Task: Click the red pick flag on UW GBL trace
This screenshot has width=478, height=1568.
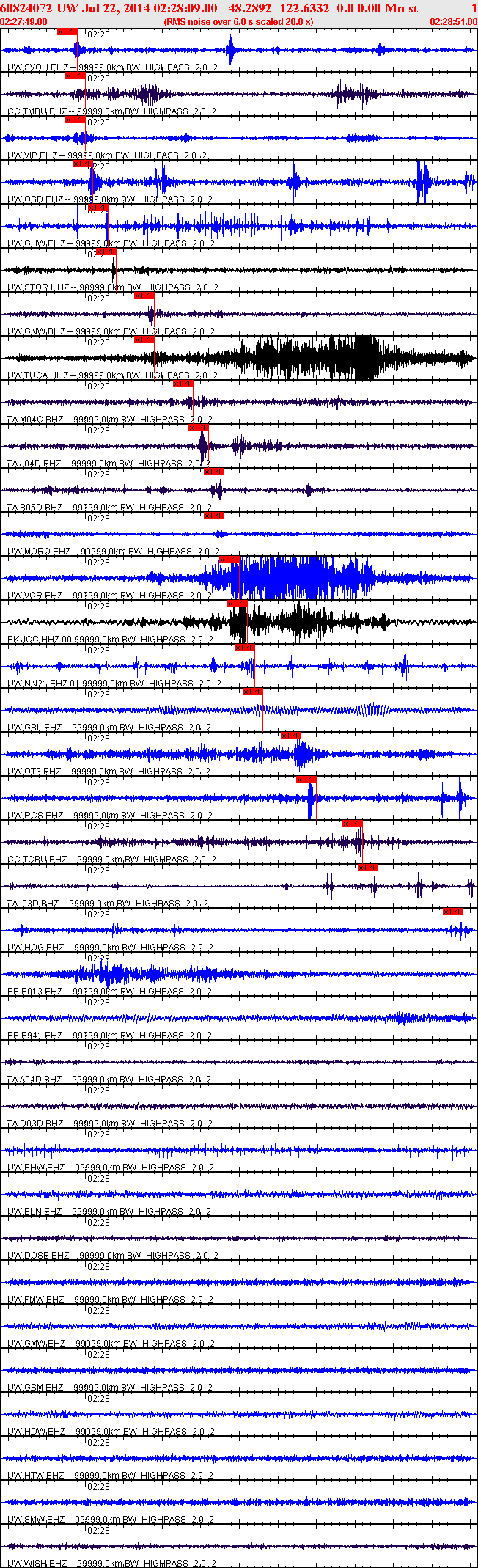Action: point(252,692)
